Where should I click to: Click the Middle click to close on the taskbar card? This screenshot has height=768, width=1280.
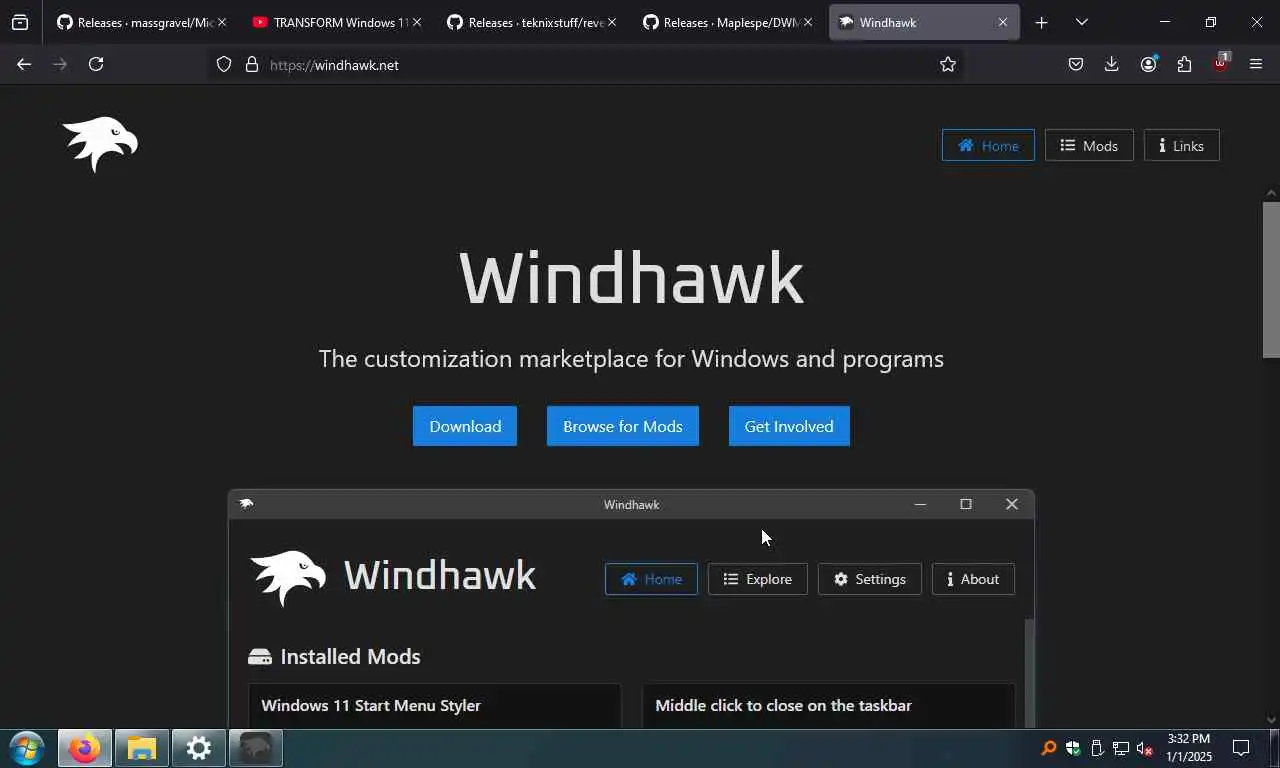point(828,705)
